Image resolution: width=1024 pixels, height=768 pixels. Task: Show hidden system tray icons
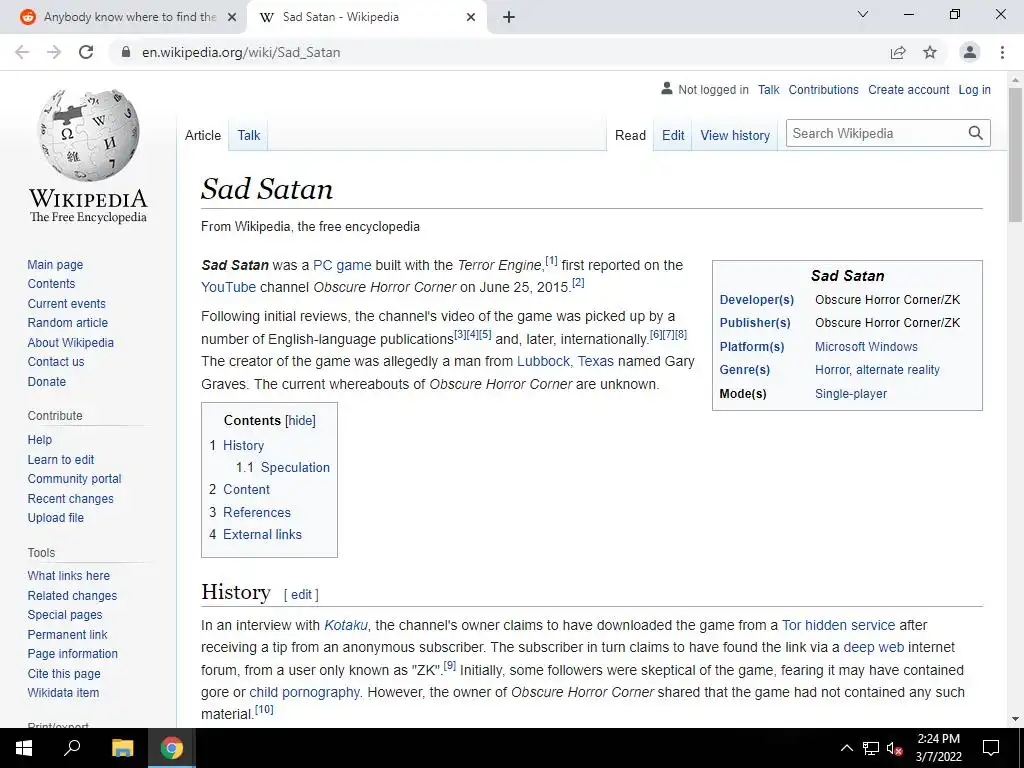846,748
